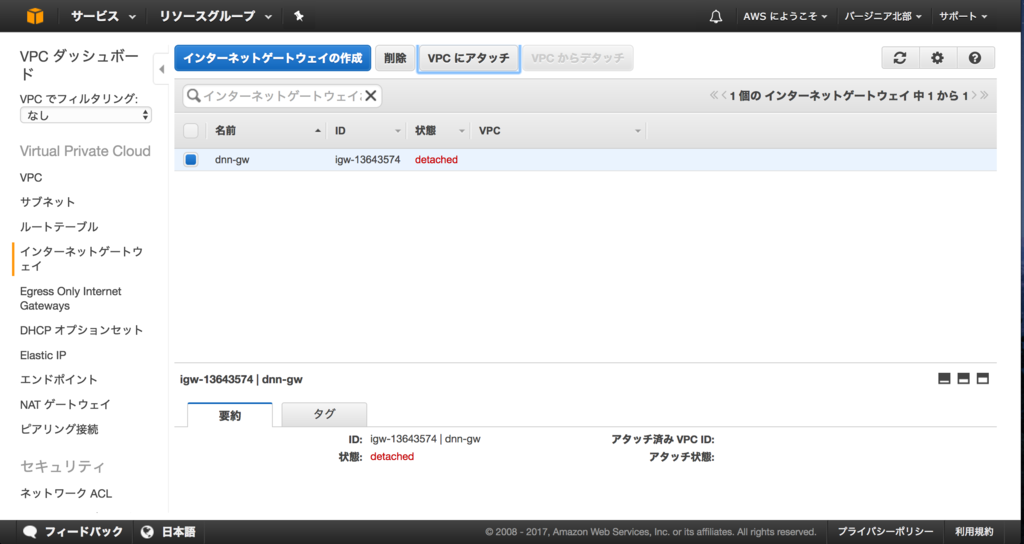Open インターネットゲートウェイ in sidebar
The image size is (1024, 544).
[x=81, y=259]
